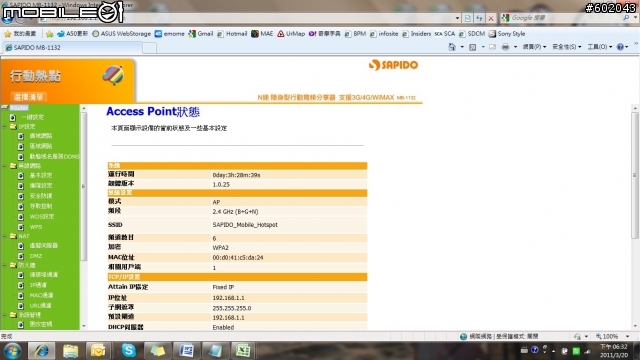Viewport: 640px width, 360px height.
Task: Click the Windows Start button
Action: coord(12,351)
